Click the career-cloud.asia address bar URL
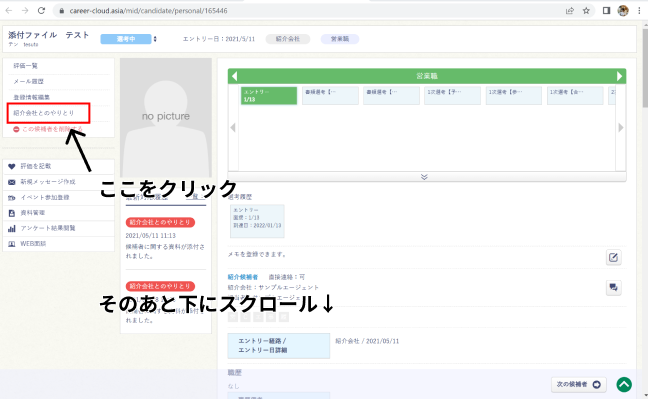The height and width of the screenshot is (399, 648). [x=148, y=11]
